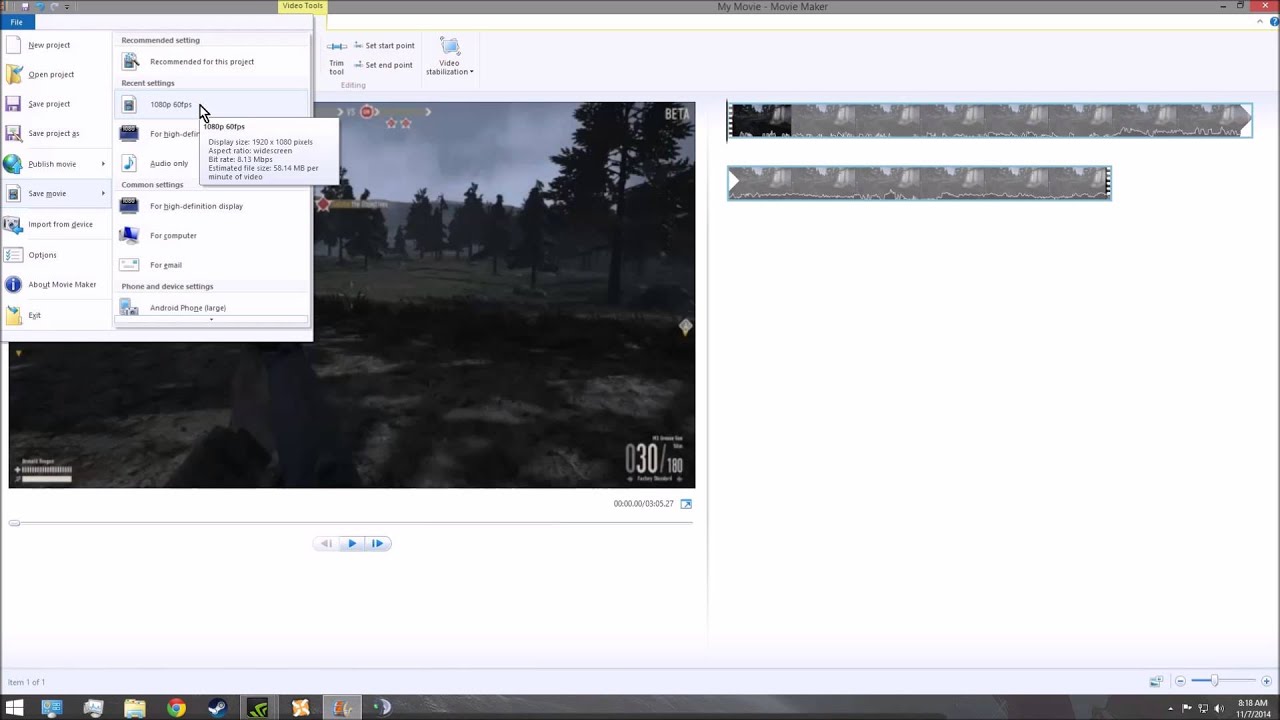
Task: Switch to the Video Tools tab
Action: [x=302, y=6]
